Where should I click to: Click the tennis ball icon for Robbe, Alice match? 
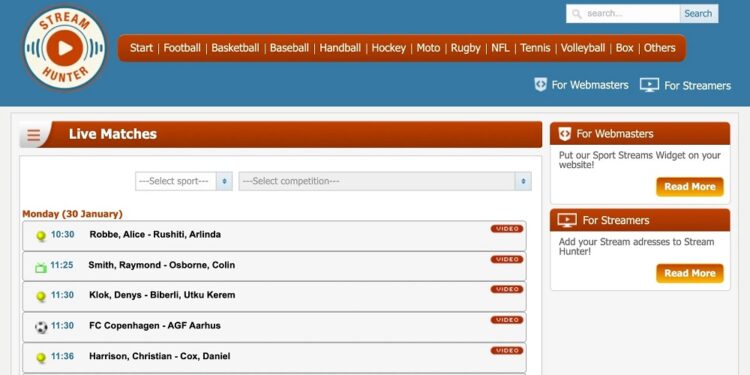(x=41, y=236)
